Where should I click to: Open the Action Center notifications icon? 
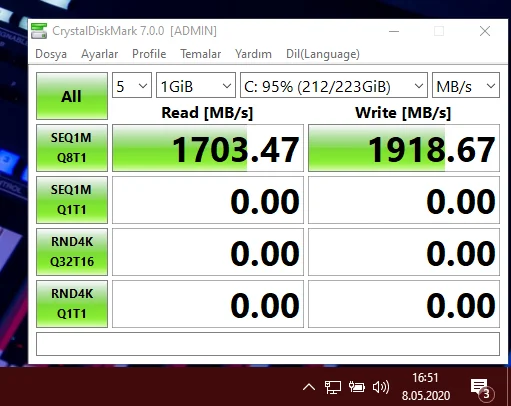[482, 389]
